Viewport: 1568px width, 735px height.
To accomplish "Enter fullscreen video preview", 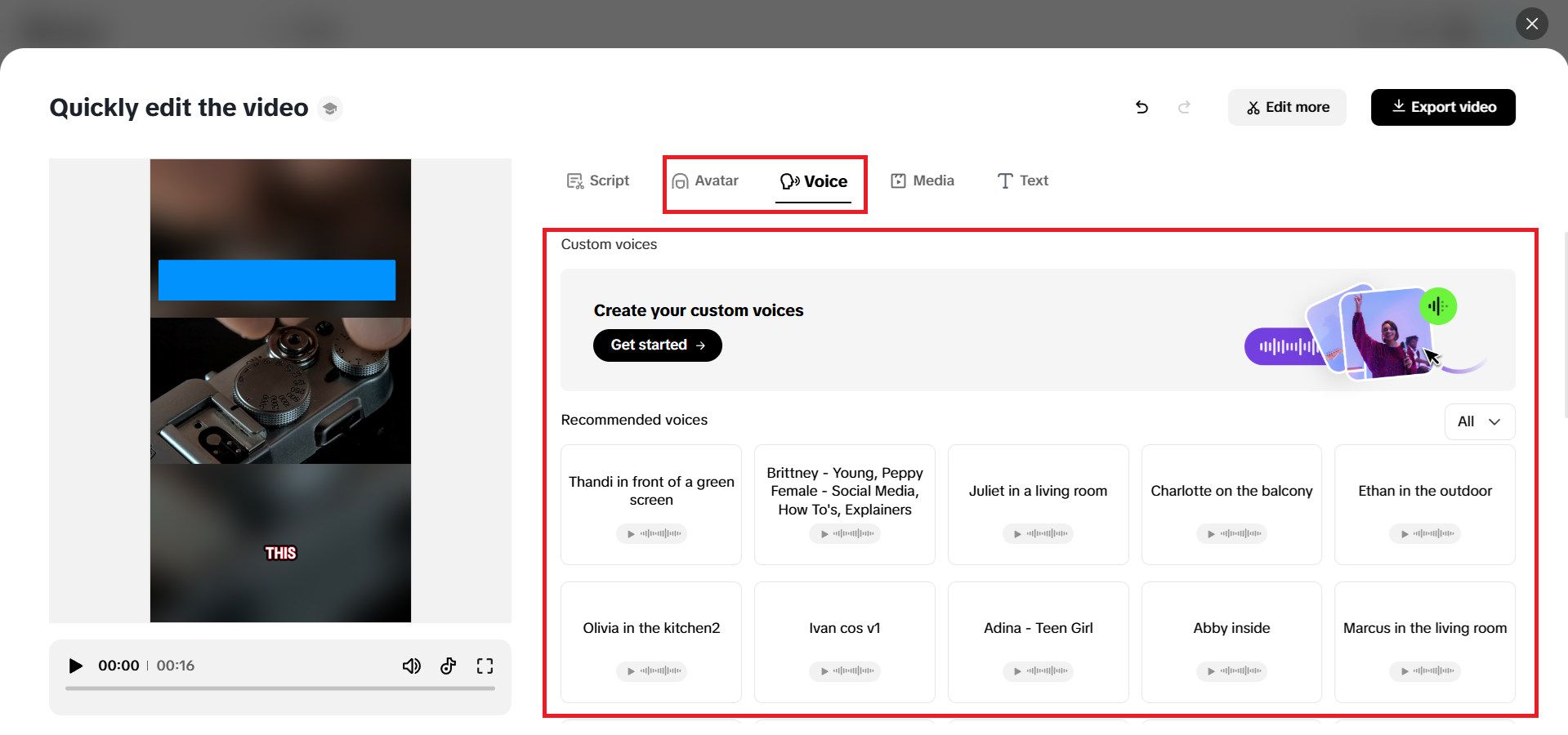I will (x=485, y=666).
